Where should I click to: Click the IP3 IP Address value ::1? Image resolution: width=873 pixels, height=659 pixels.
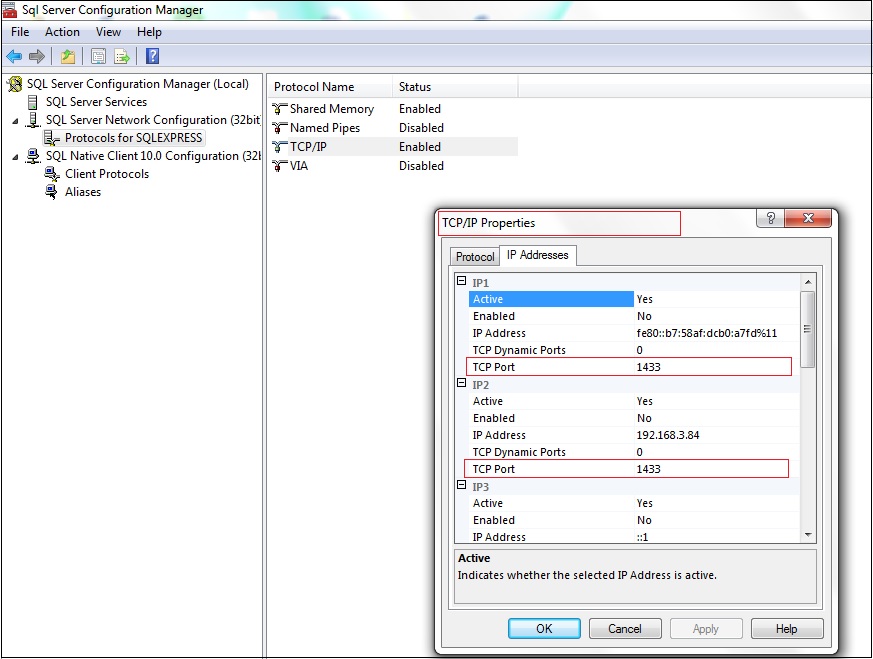(643, 537)
